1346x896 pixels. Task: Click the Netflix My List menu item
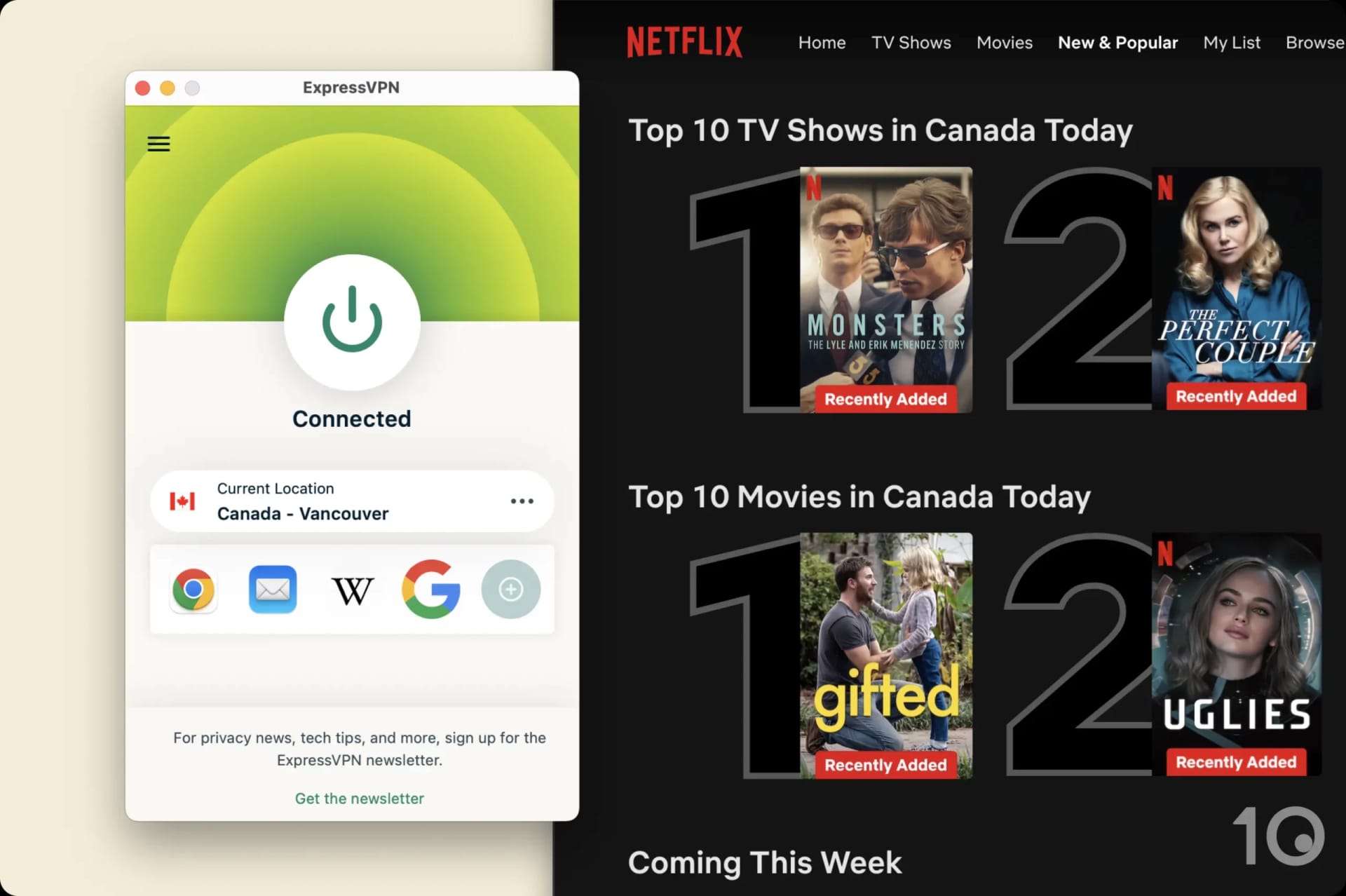pyautogui.click(x=1232, y=42)
